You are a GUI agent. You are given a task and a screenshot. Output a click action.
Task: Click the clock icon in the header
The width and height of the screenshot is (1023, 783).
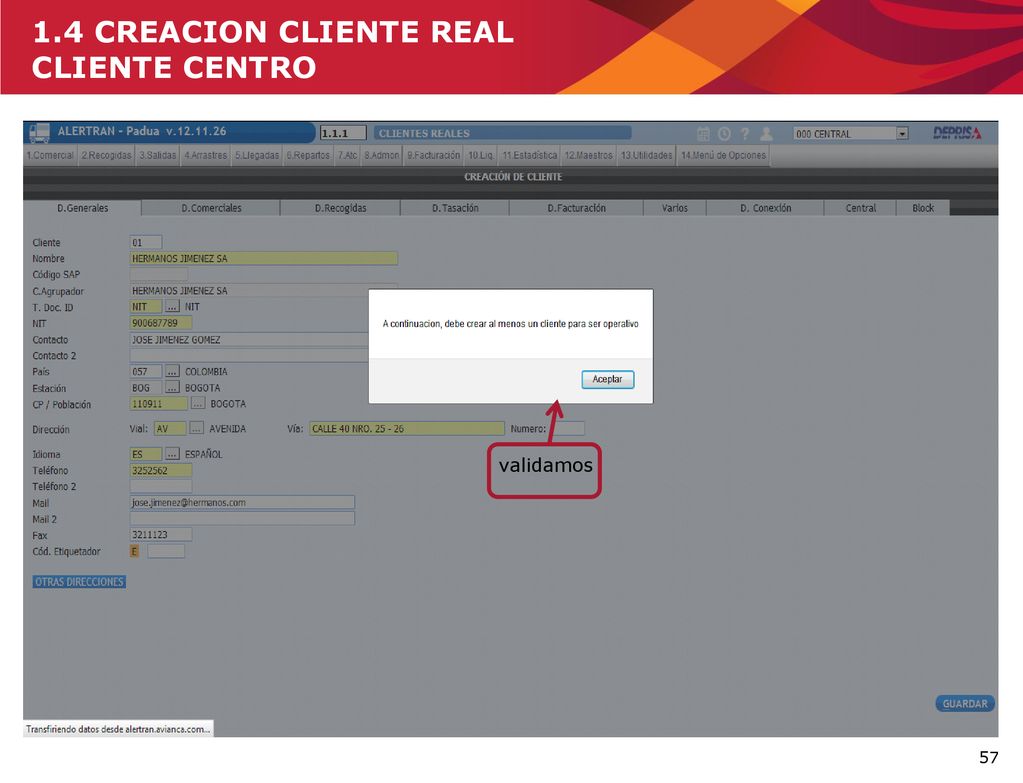tap(724, 133)
